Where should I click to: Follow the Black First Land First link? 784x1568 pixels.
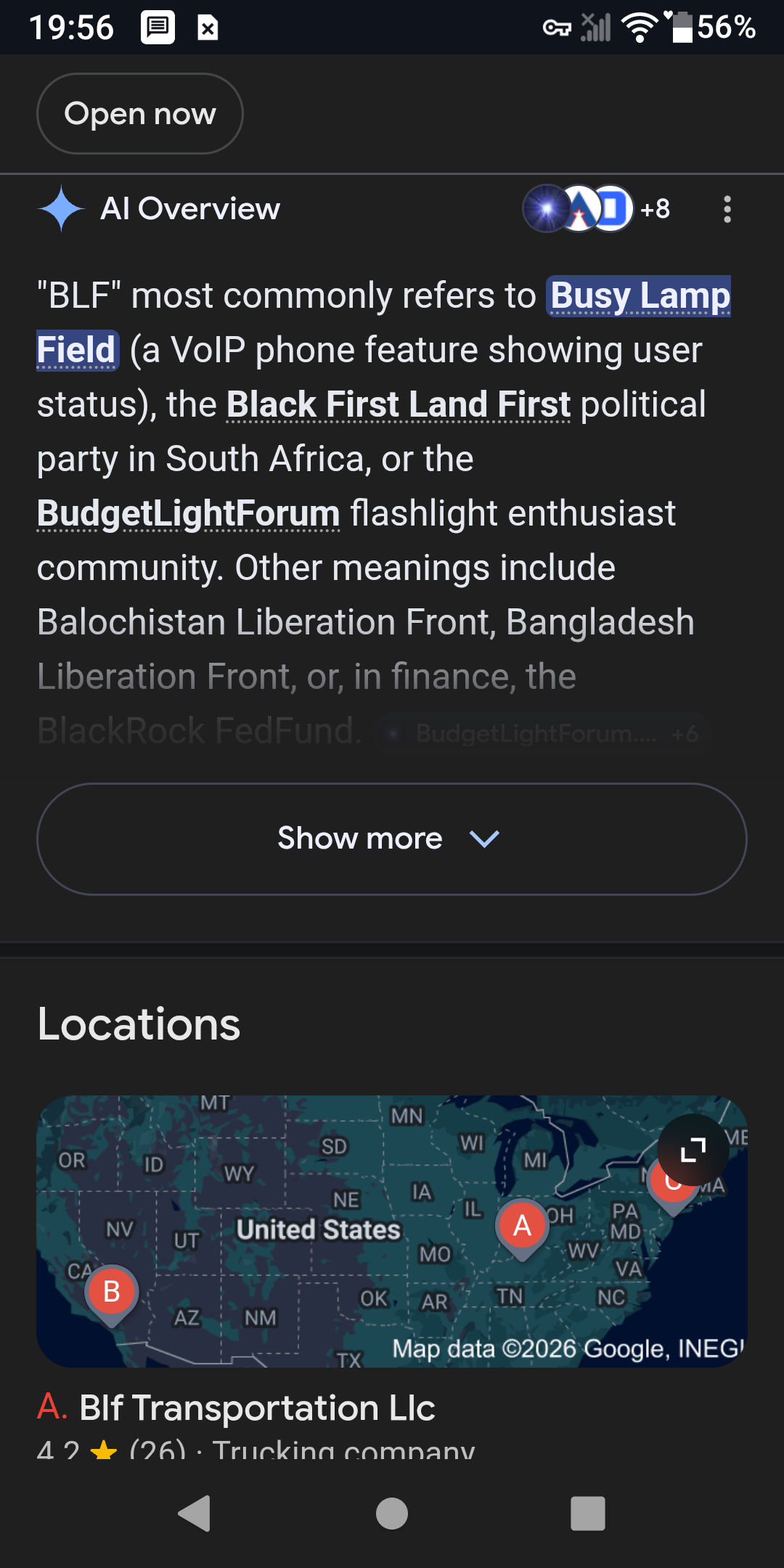pyautogui.click(x=399, y=405)
